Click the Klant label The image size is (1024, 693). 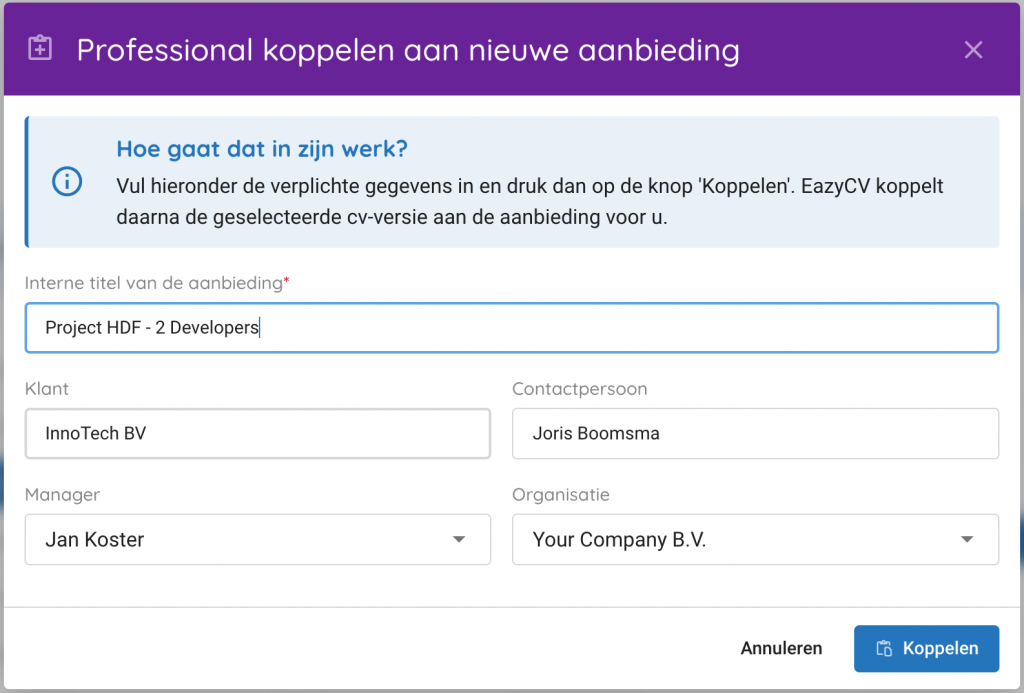47,389
